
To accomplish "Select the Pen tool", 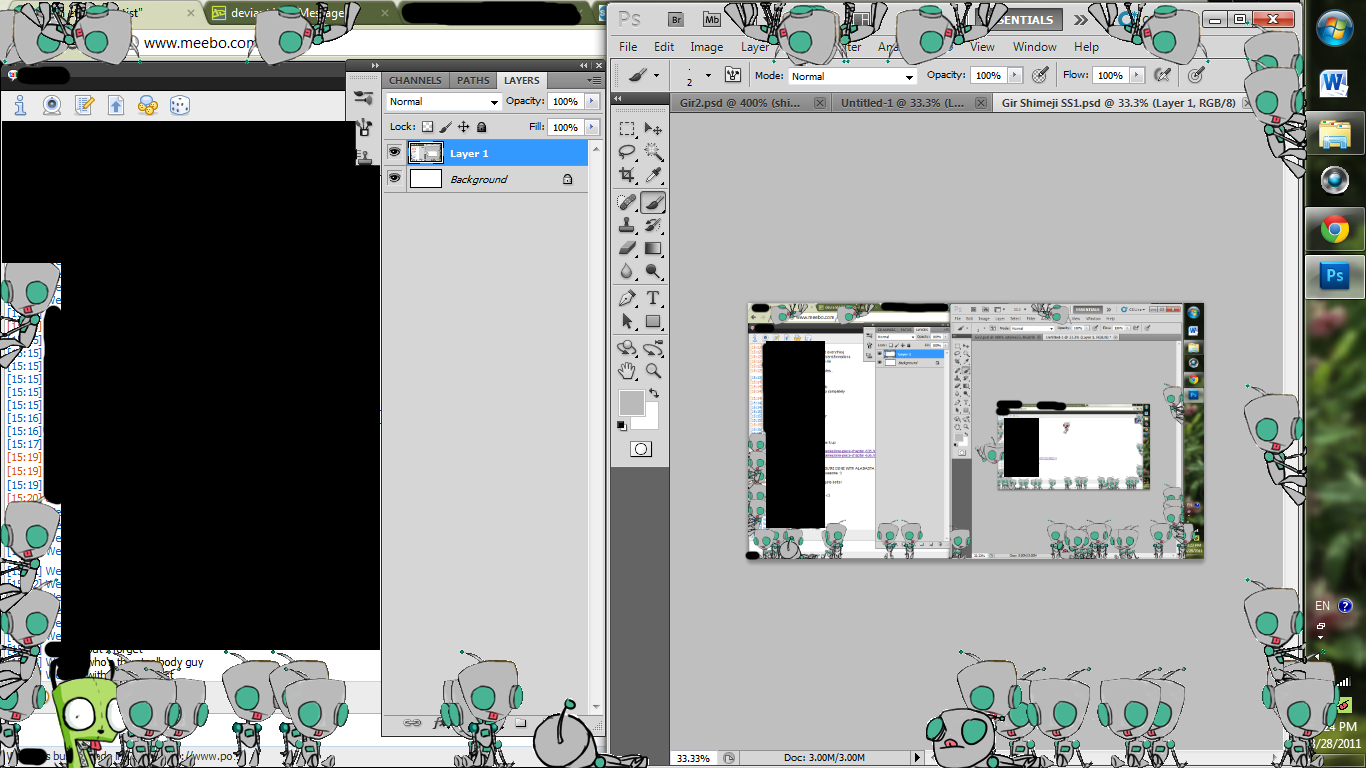I will click(627, 298).
